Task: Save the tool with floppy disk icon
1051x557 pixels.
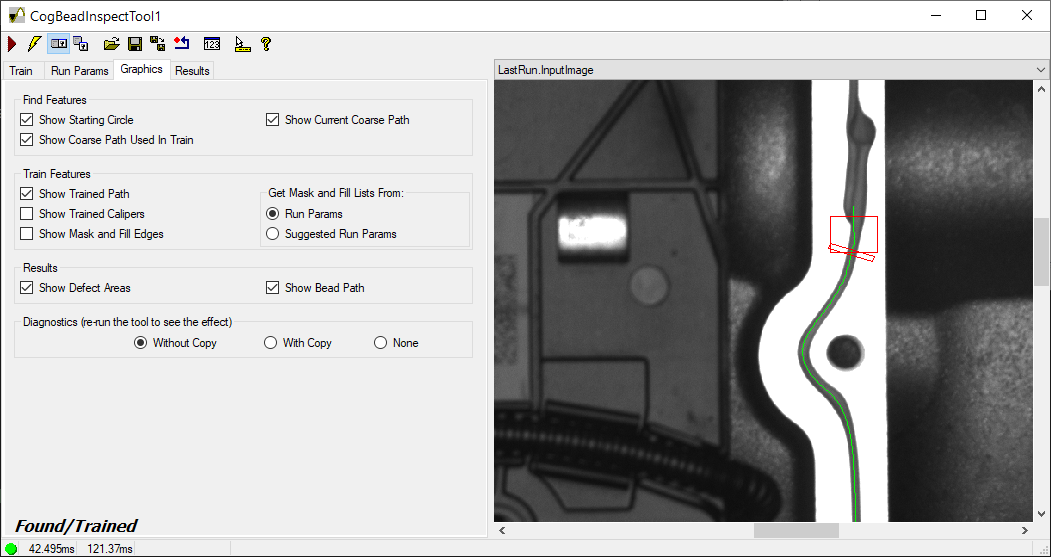Action: pyautogui.click(x=135, y=44)
